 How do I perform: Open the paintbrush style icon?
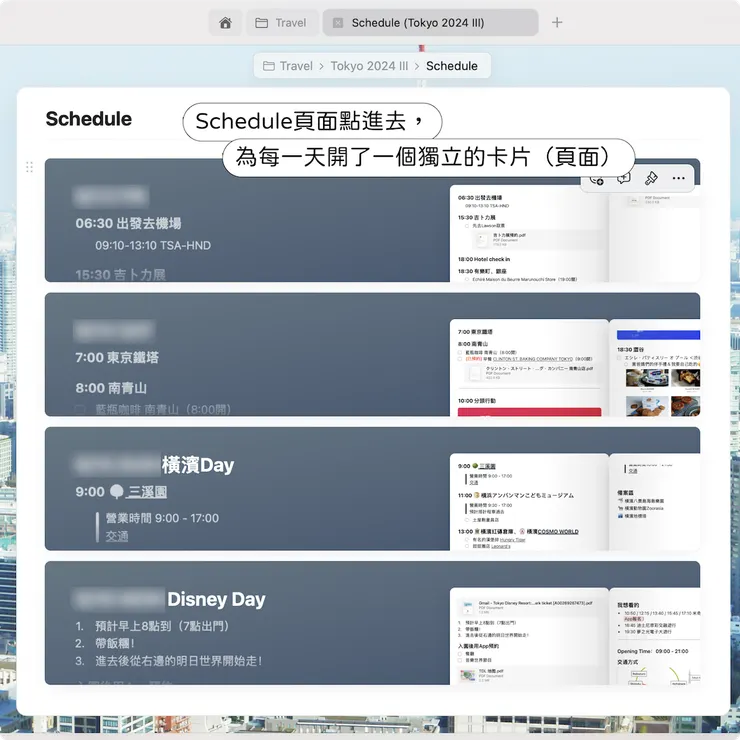click(651, 178)
